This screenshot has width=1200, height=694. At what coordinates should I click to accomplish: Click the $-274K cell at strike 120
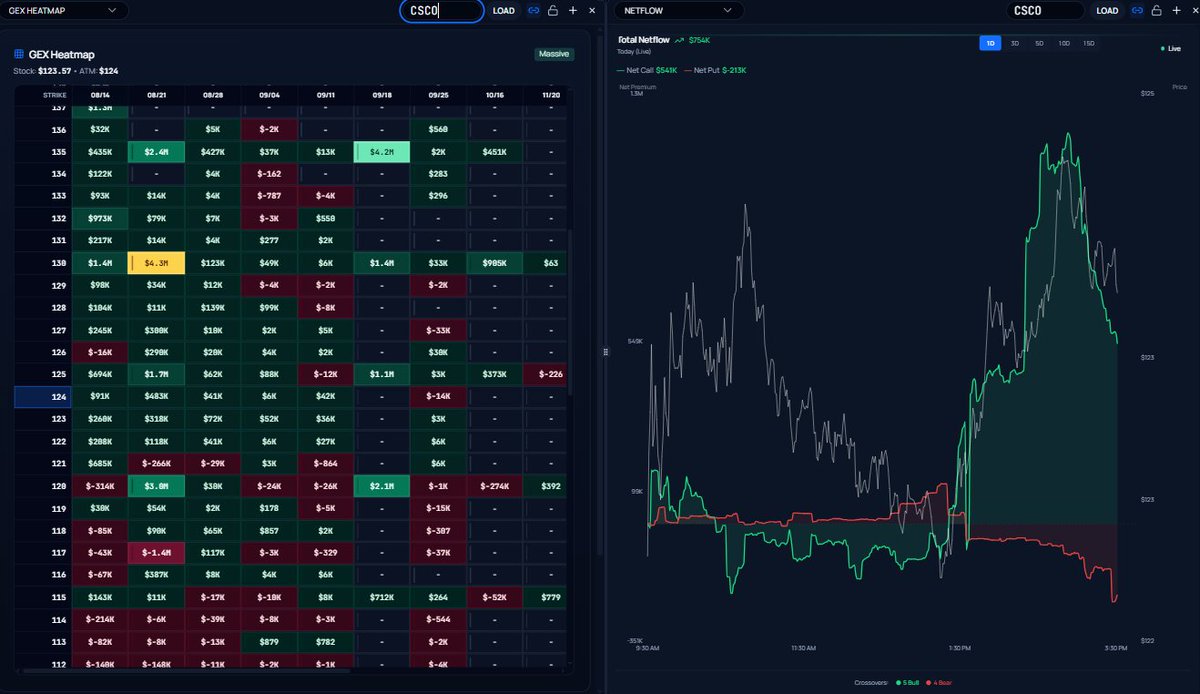point(494,486)
